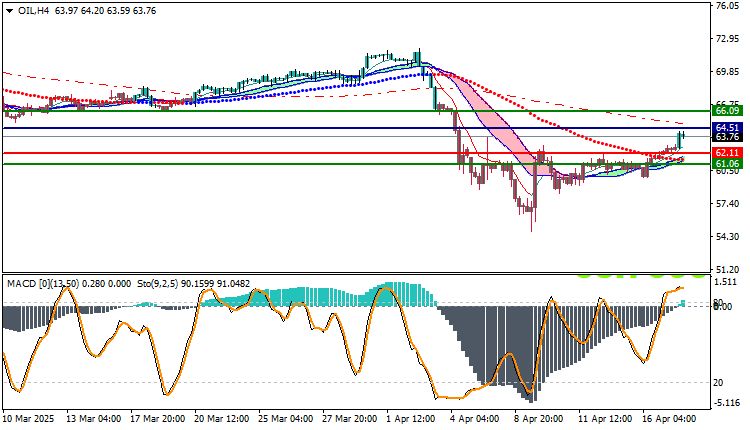Click the 8 Apr 20:00 time label
This screenshot has width=750, height=430.
click(x=539, y=419)
